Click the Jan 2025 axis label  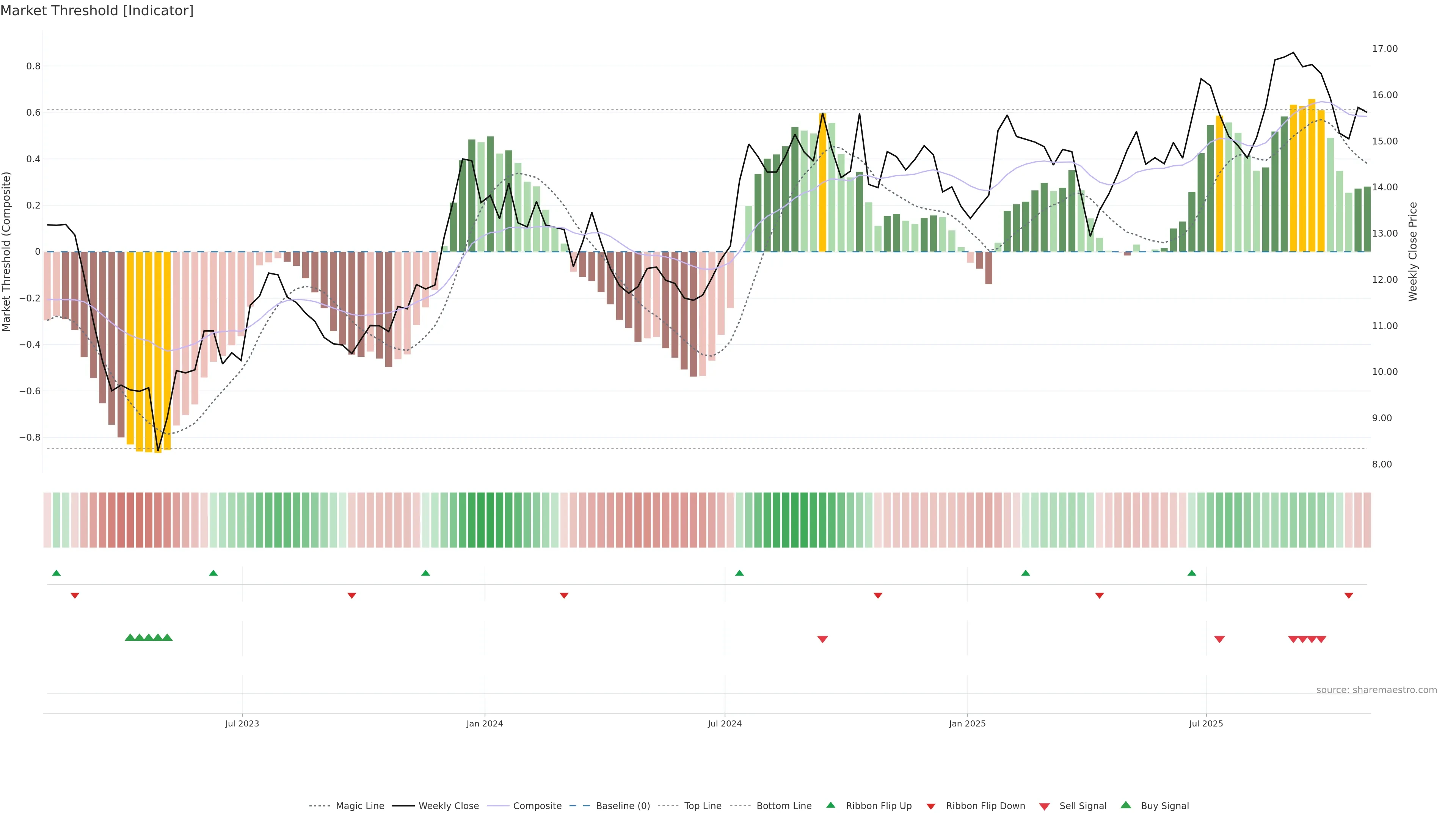pos(967,723)
